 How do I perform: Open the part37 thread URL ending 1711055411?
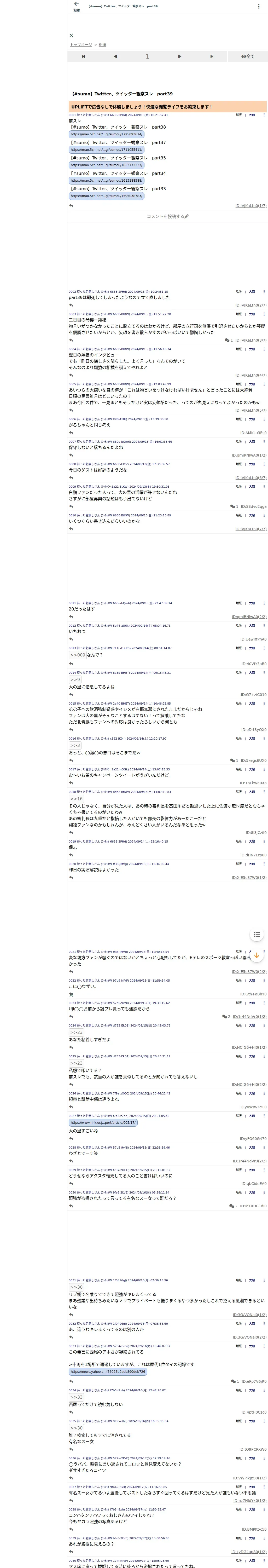pyautogui.click(x=106, y=150)
